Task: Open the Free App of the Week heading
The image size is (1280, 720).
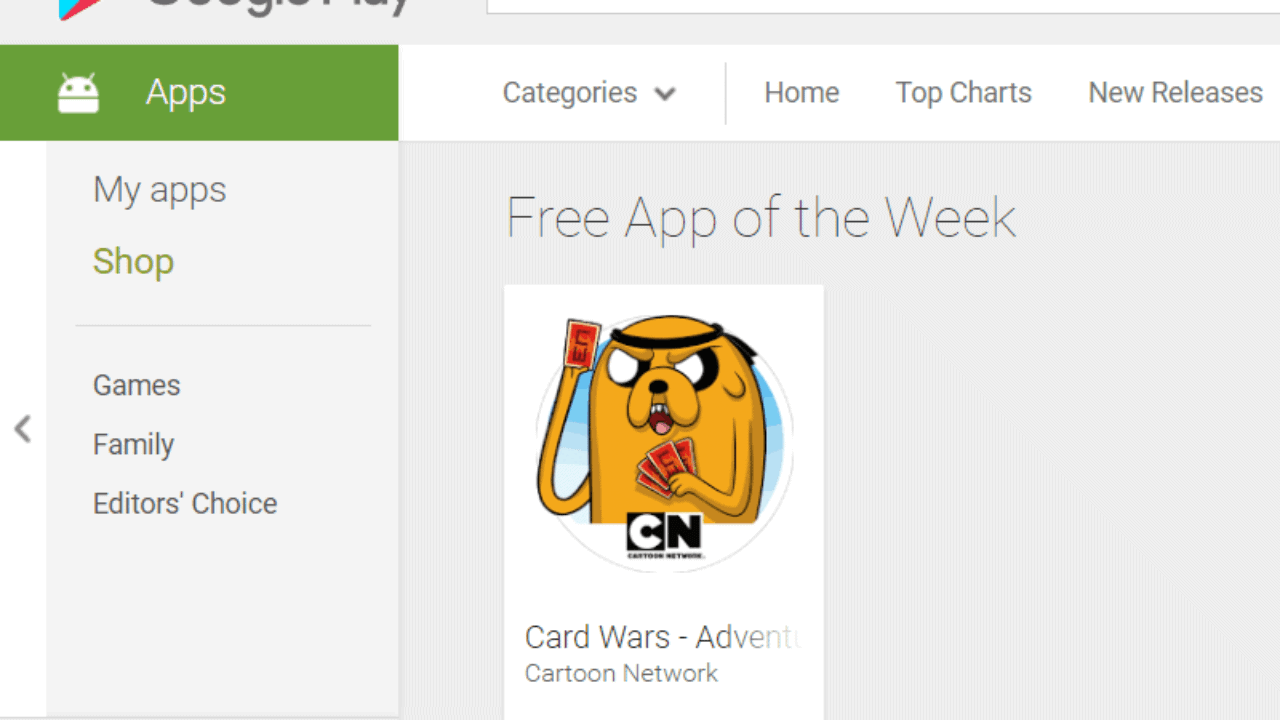Action: pyautogui.click(x=761, y=218)
